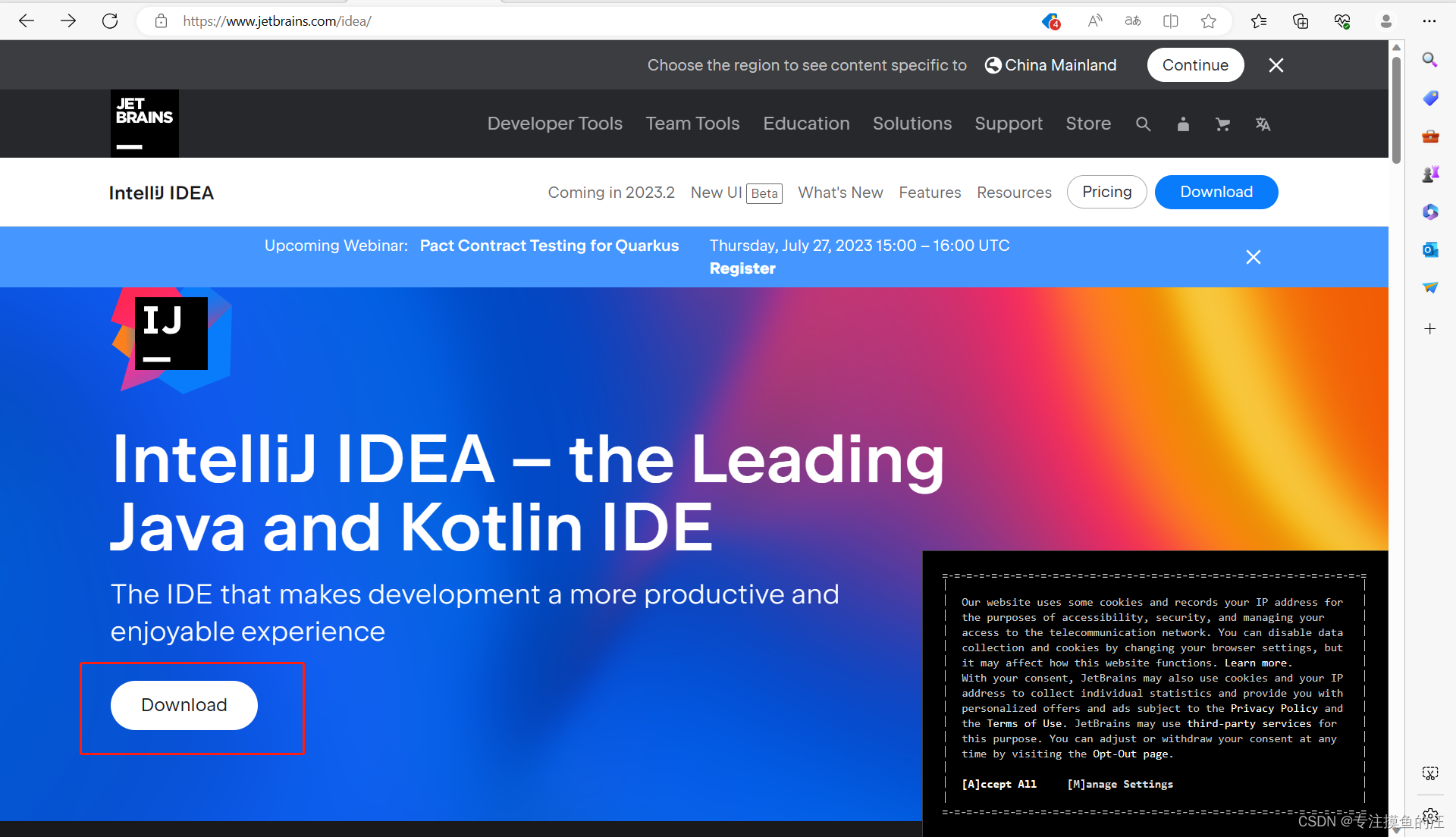
Task: Open the Collections icon
Action: tap(1301, 21)
